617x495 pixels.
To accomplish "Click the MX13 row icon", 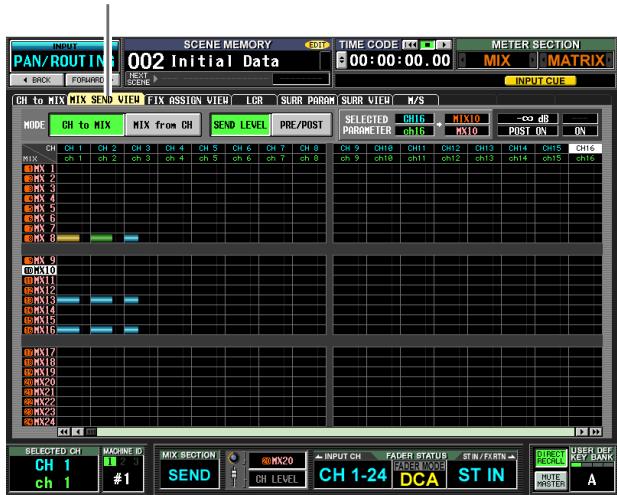I will (x=28, y=300).
